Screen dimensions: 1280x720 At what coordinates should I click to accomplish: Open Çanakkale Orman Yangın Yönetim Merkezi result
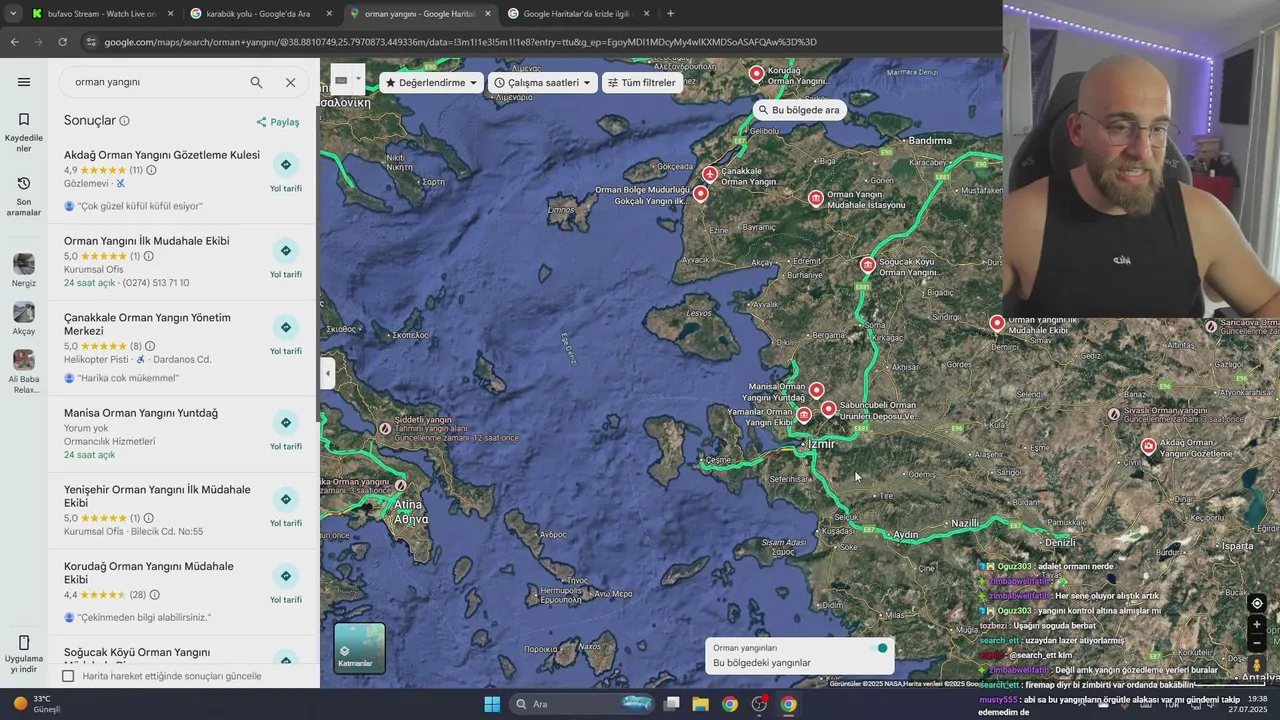pyautogui.click(x=147, y=324)
